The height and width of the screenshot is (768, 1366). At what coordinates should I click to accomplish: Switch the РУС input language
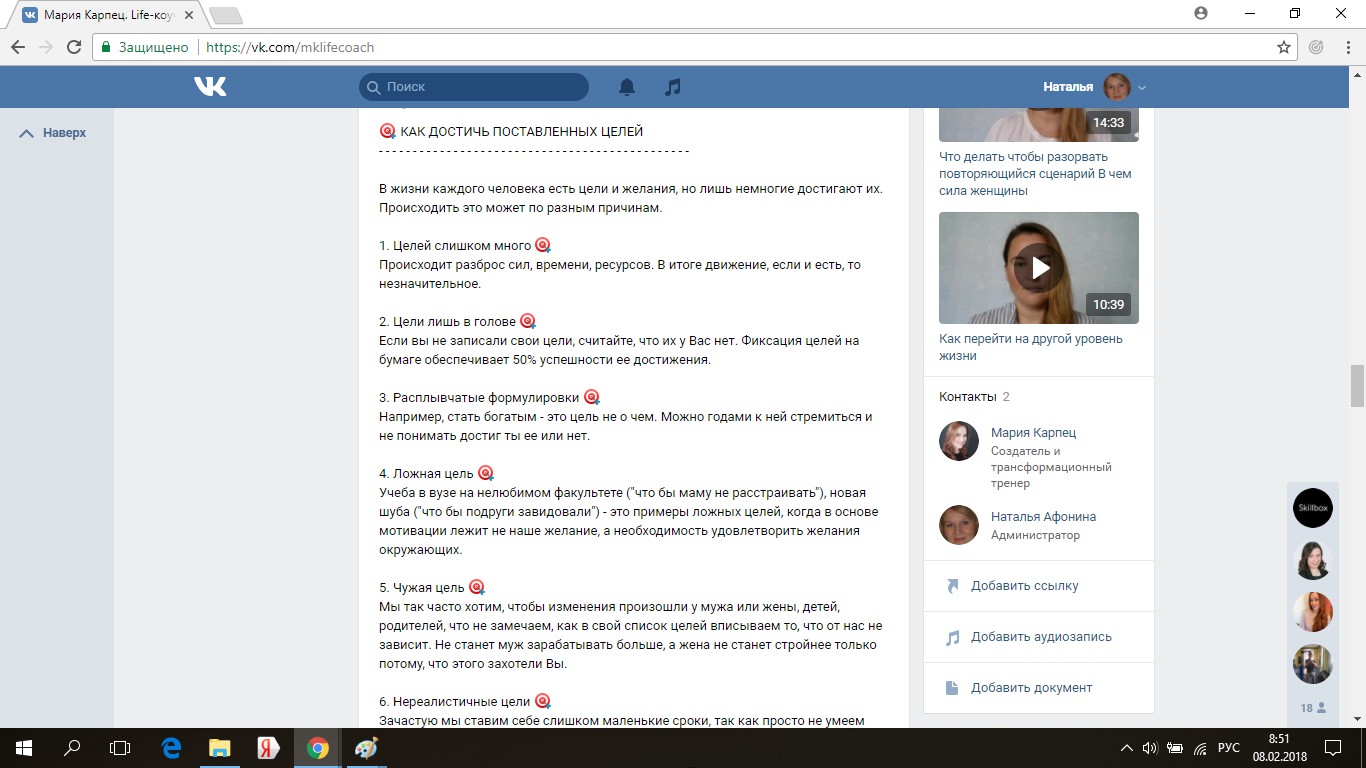(1229, 747)
